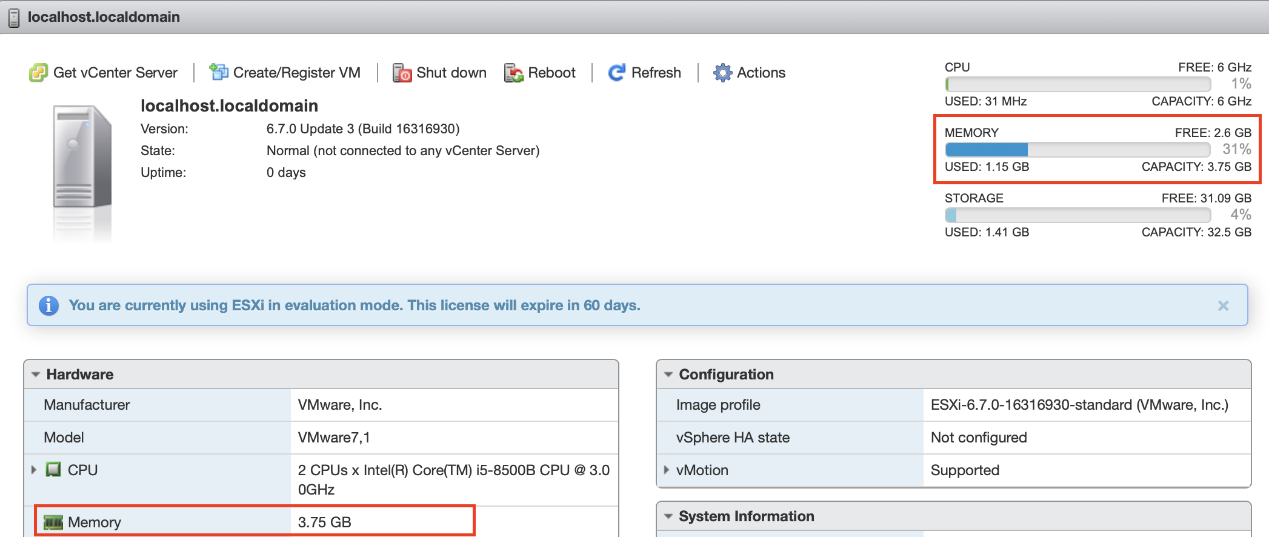Click the Memory value 3.75 GB in Hardware
The width and height of the screenshot is (1269, 537).
(x=325, y=522)
